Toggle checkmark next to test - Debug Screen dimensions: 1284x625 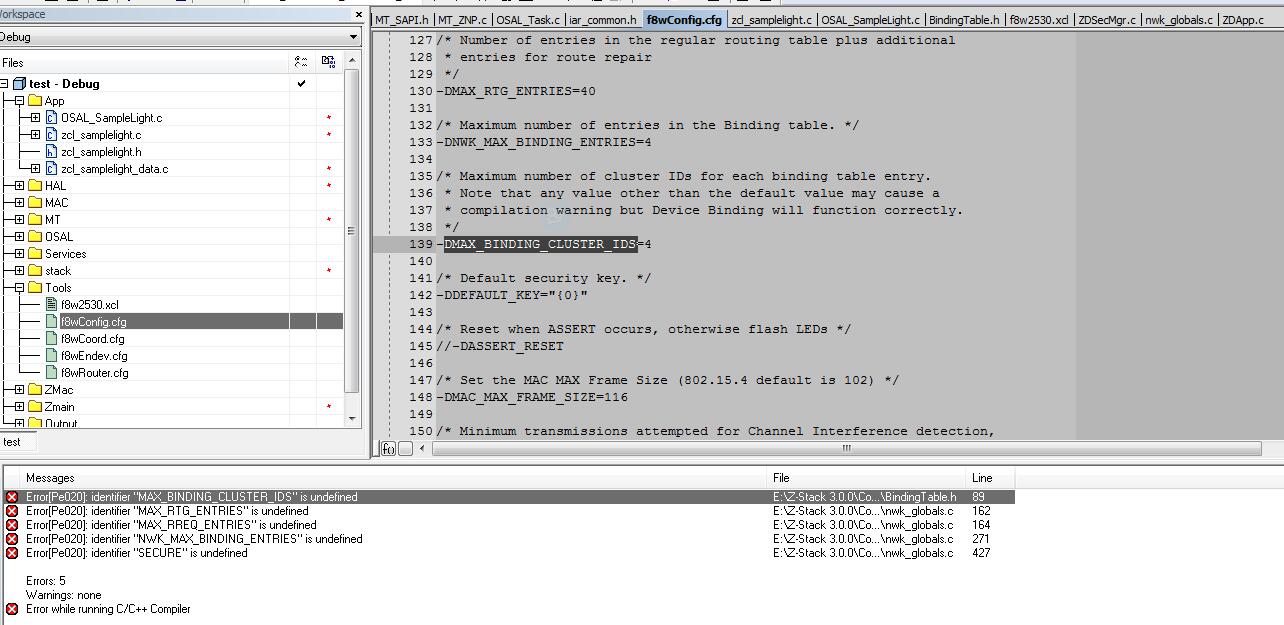[301, 84]
